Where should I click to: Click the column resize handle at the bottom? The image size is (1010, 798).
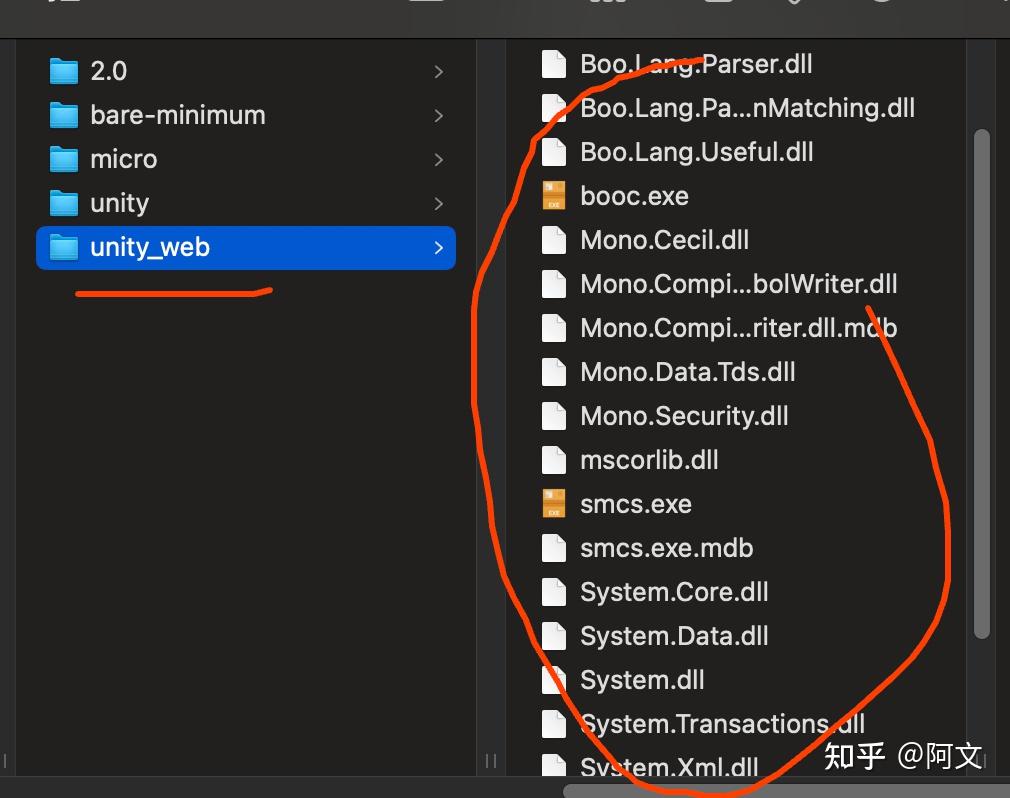[x=491, y=761]
